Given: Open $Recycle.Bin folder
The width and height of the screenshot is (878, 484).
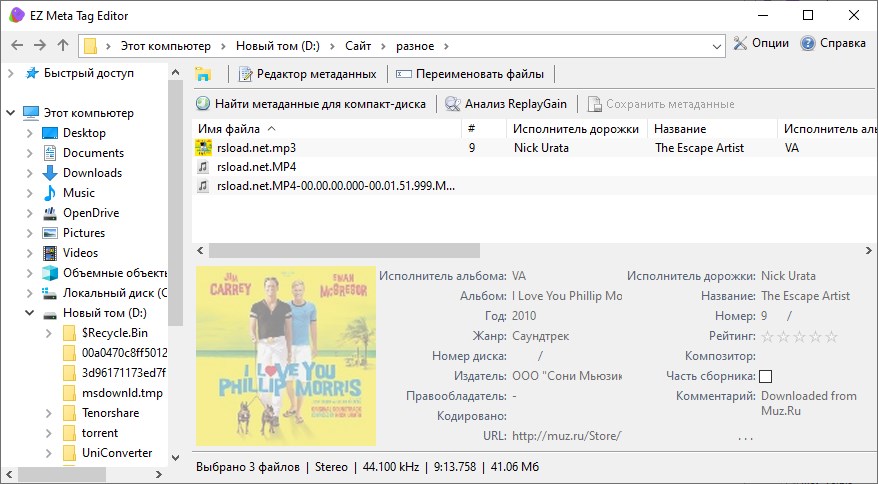Looking at the screenshot, I should [115, 333].
